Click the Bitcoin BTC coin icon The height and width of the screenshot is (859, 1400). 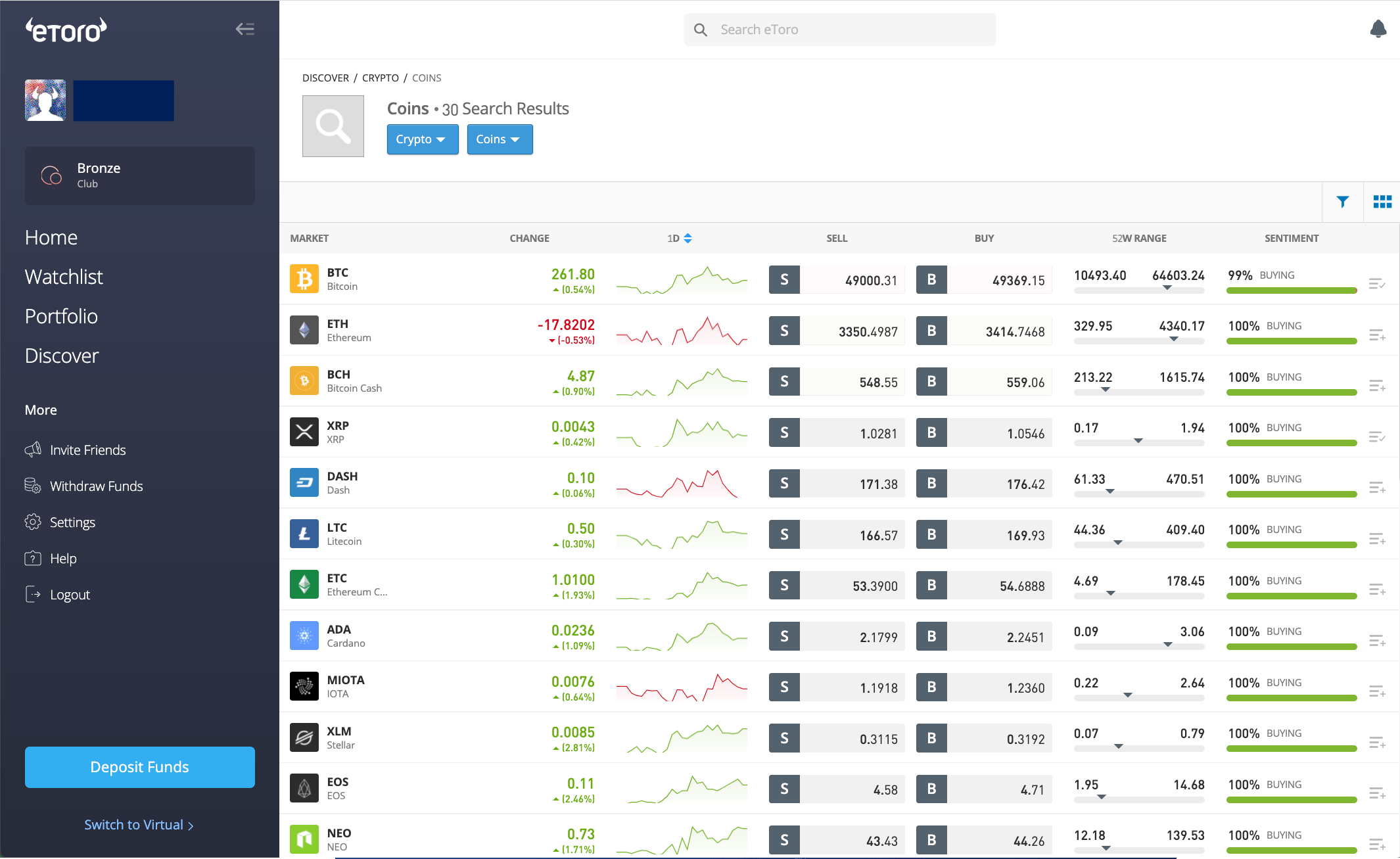(x=304, y=279)
